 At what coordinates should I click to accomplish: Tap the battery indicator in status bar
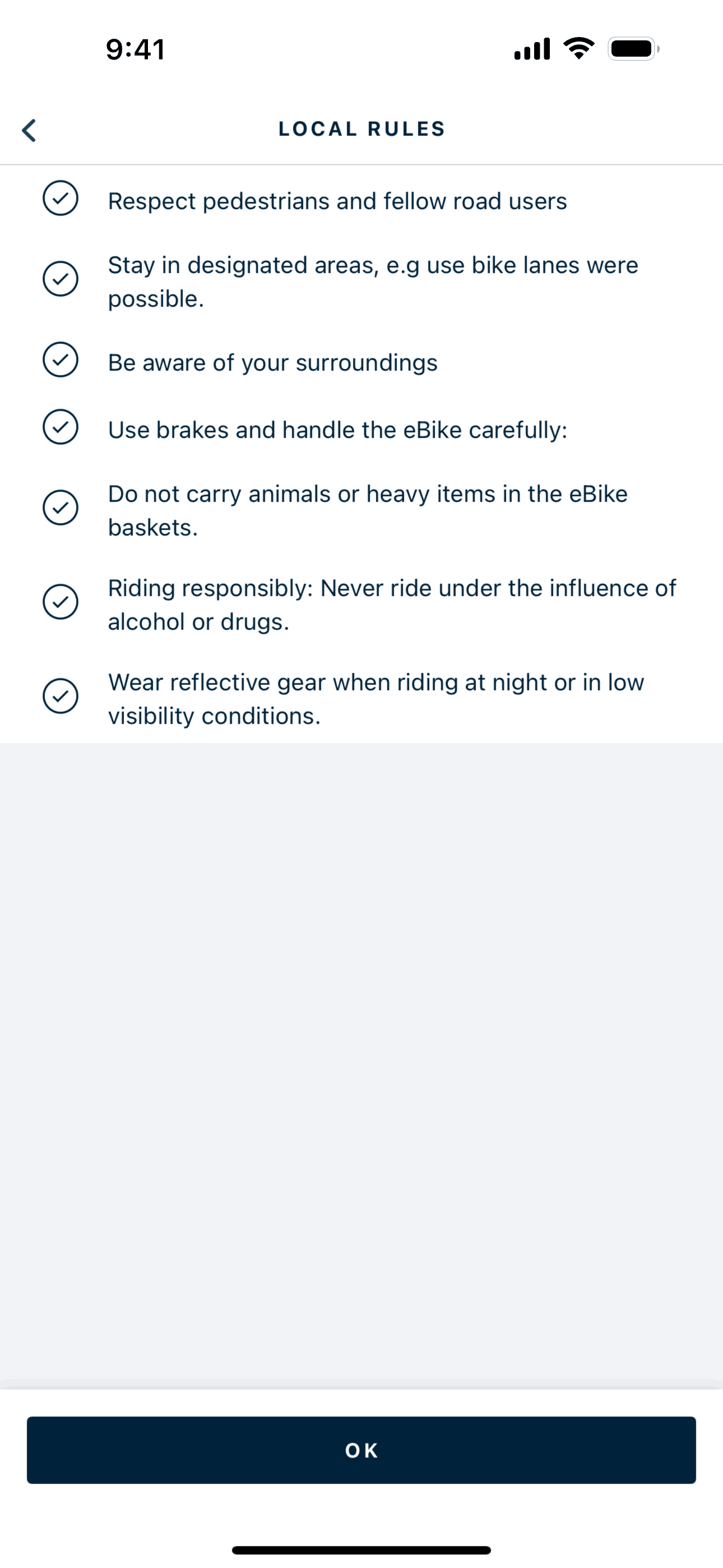pyautogui.click(x=633, y=49)
